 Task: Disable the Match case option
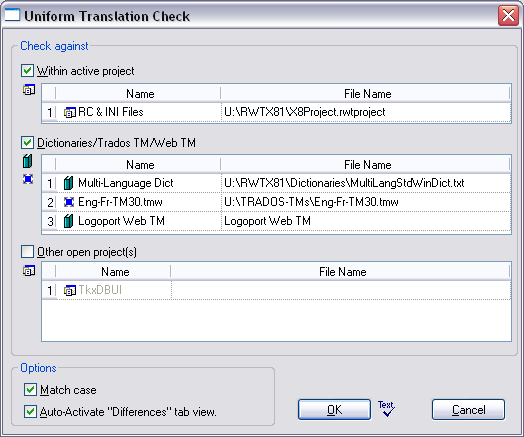click(x=30, y=390)
